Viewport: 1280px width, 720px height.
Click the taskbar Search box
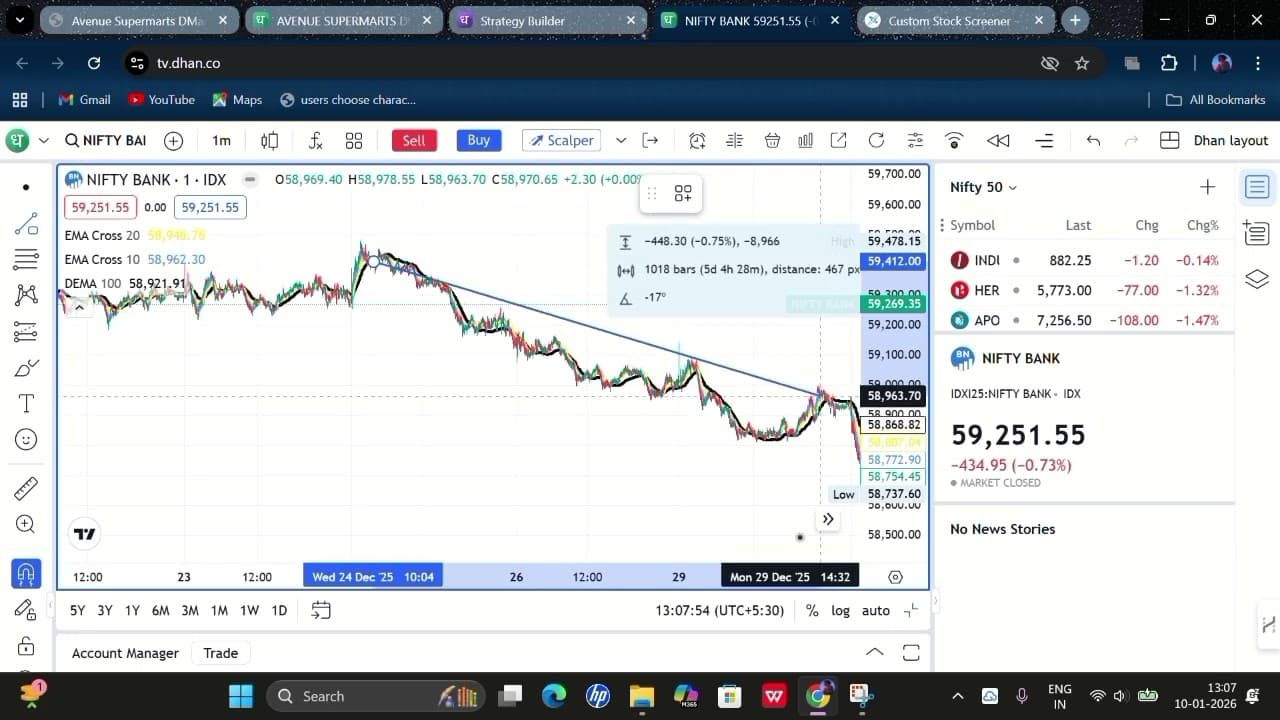pos(376,696)
